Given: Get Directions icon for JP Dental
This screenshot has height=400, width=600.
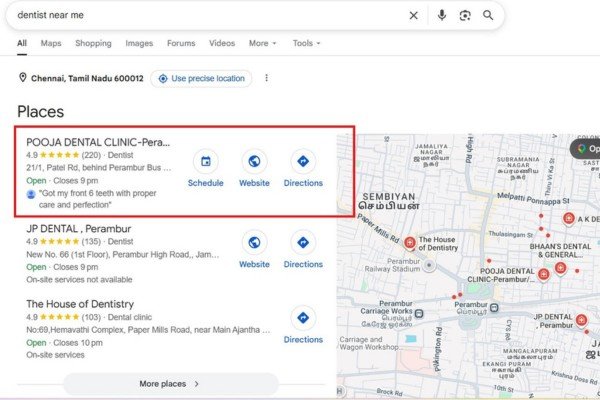Looking at the screenshot, I should tap(303, 242).
